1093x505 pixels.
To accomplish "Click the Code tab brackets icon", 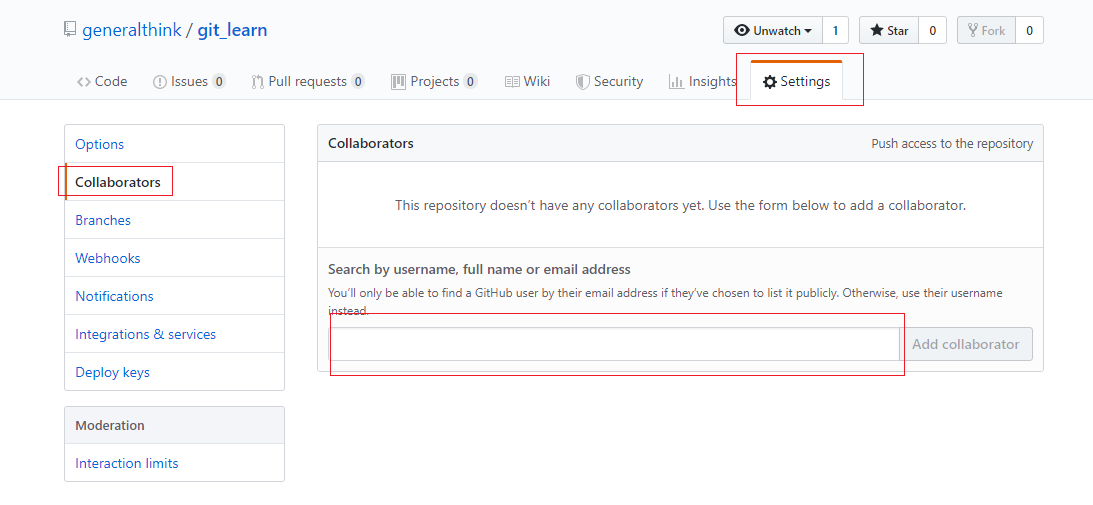I will [84, 82].
